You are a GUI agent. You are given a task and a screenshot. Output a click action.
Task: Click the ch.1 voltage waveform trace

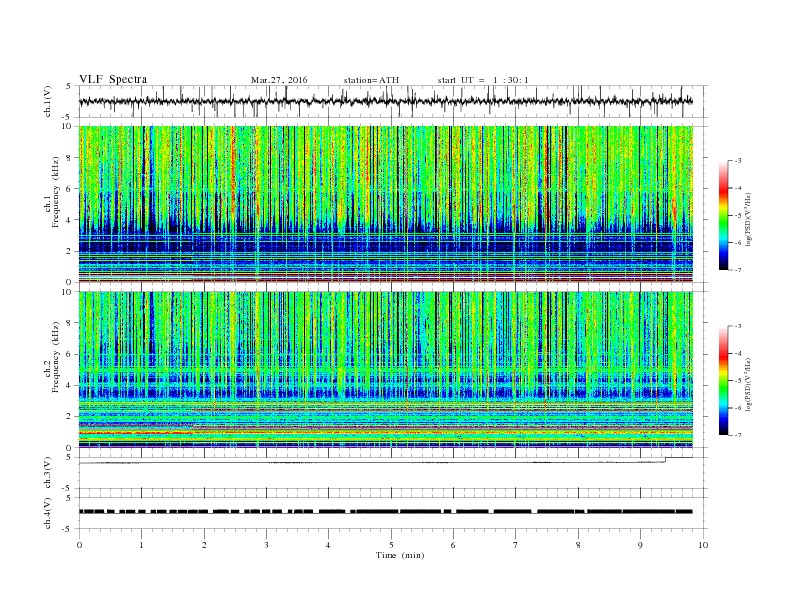coord(385,101)
